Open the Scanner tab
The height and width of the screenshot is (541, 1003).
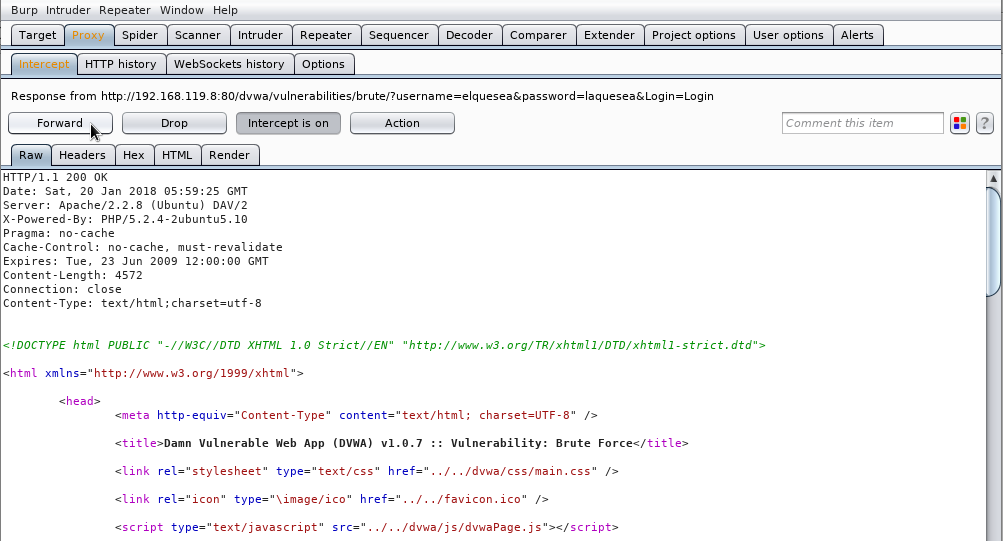point(198,35)
